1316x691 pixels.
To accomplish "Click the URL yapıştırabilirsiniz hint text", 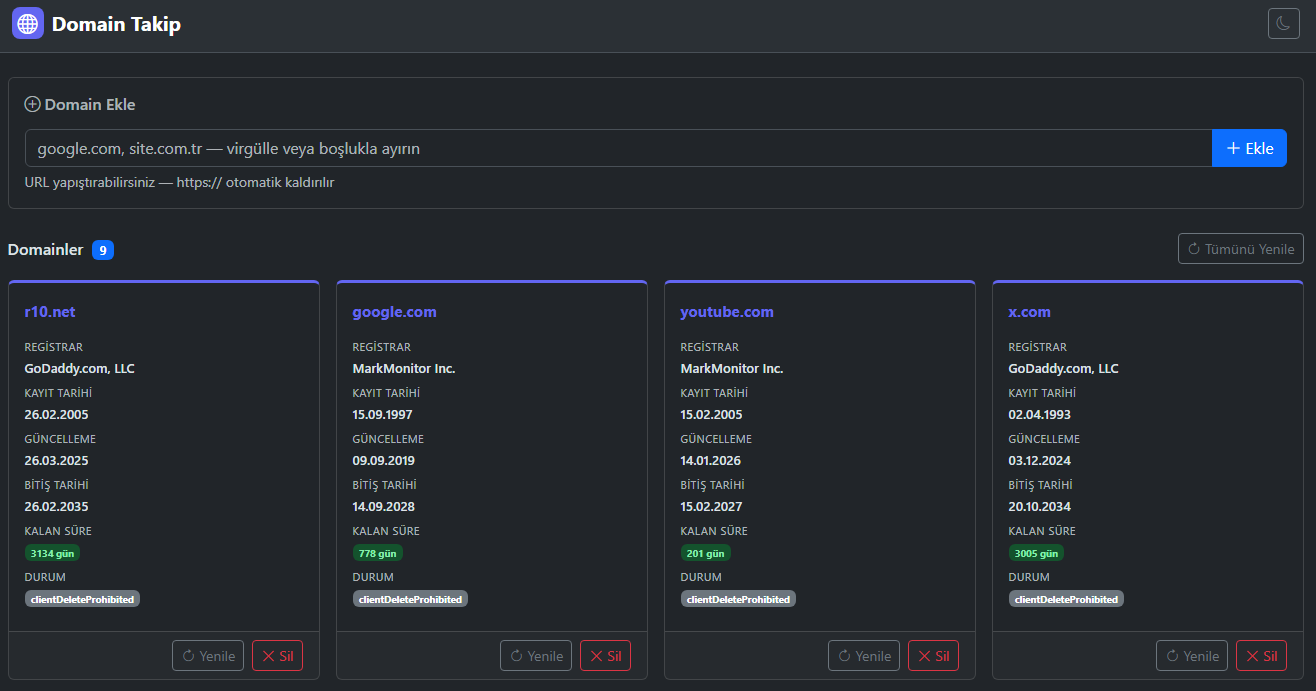I will pos(180,183).
